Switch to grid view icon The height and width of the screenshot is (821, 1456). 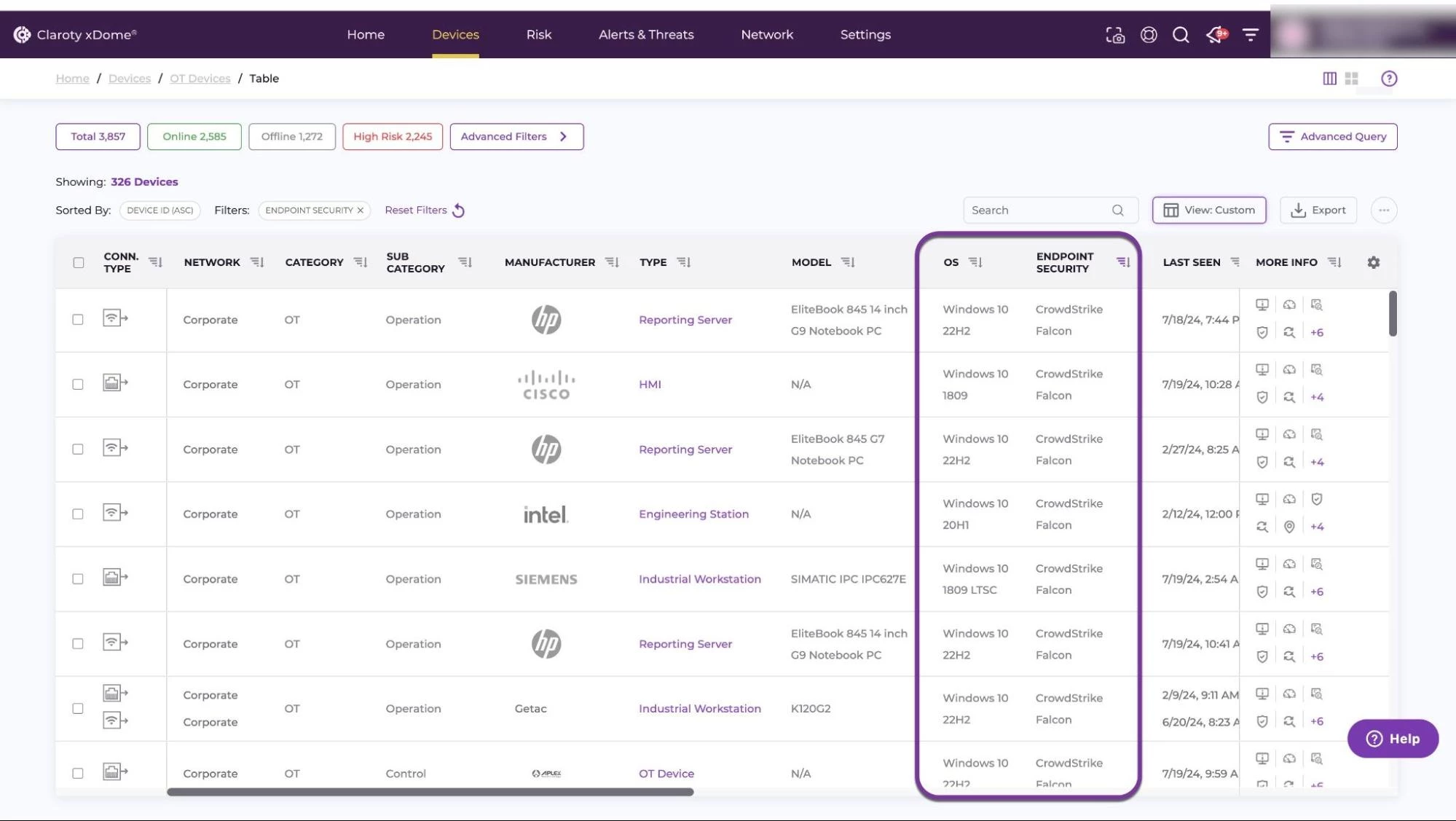coord(1352,78)
